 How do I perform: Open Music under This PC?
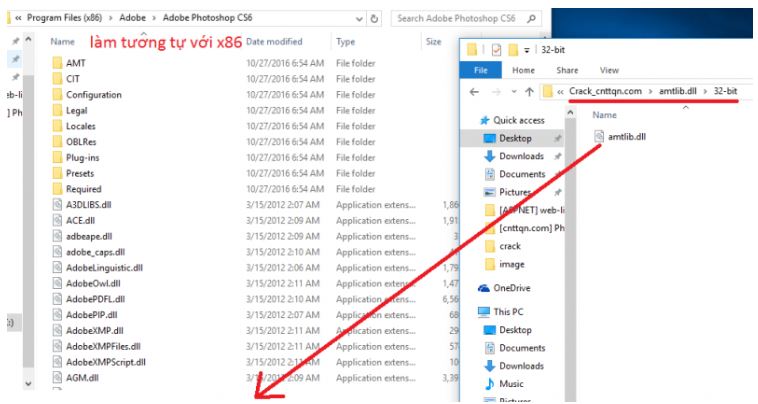pos(513,385)
